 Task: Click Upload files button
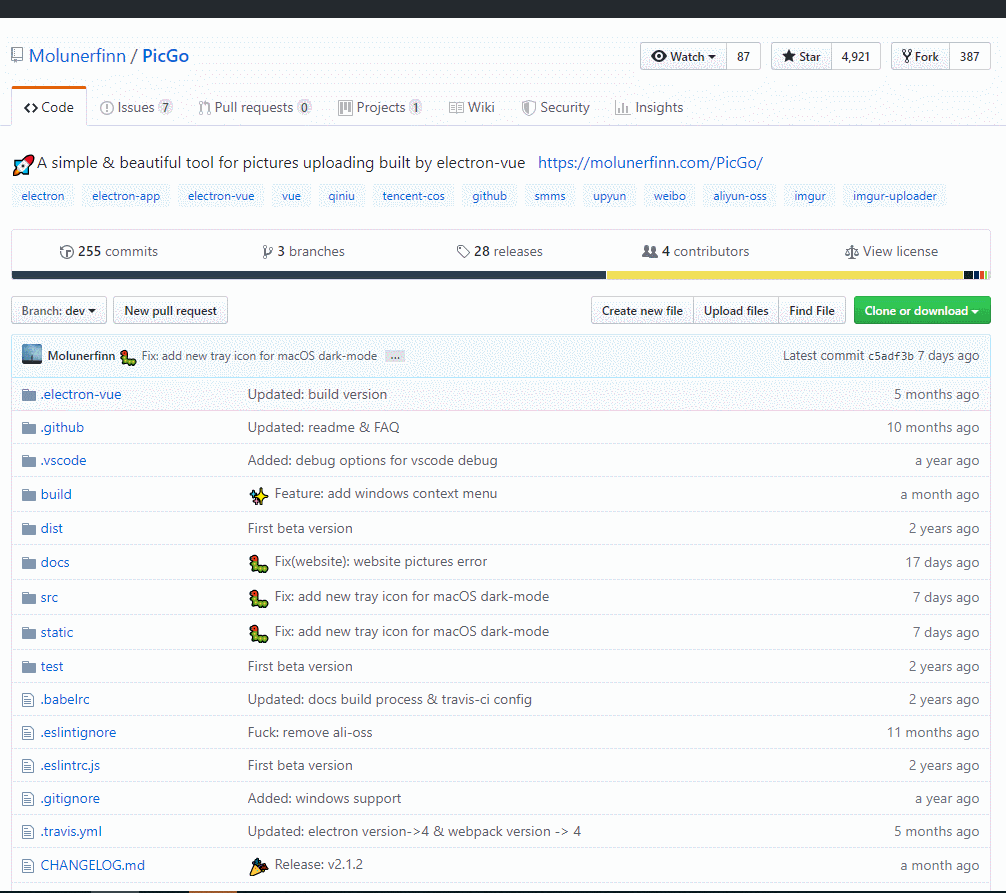[736, 310]
